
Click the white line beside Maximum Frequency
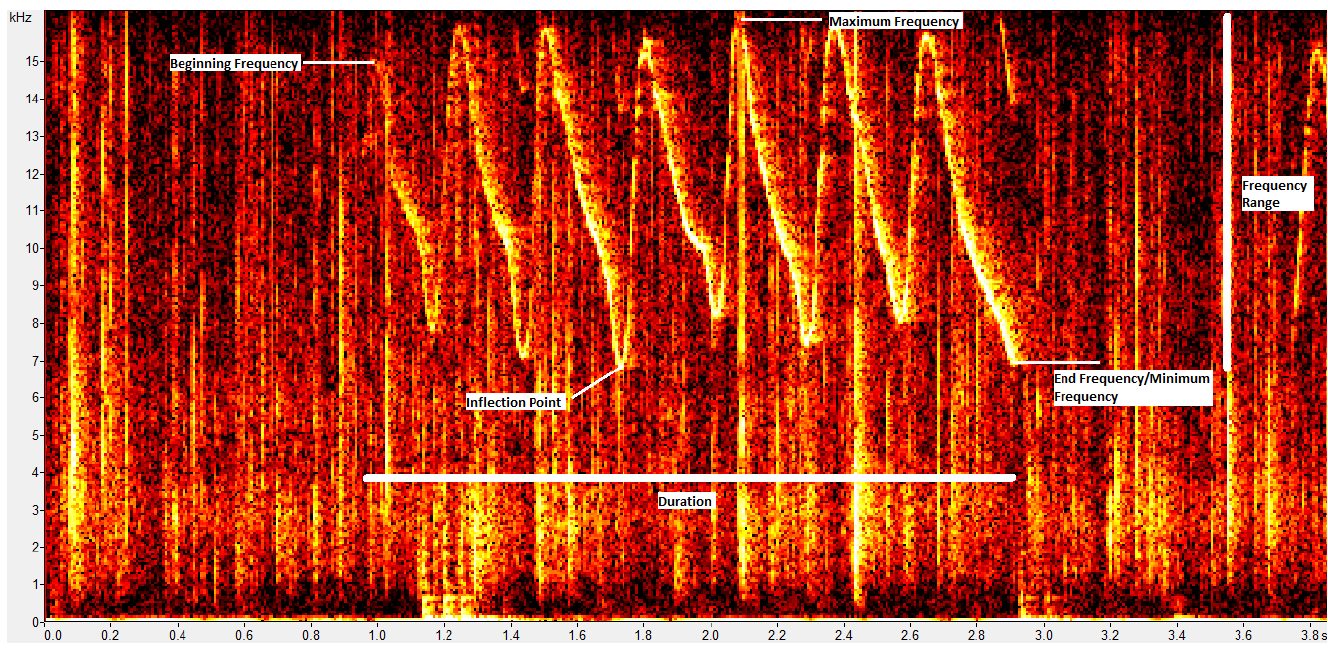tap(781, 20)
